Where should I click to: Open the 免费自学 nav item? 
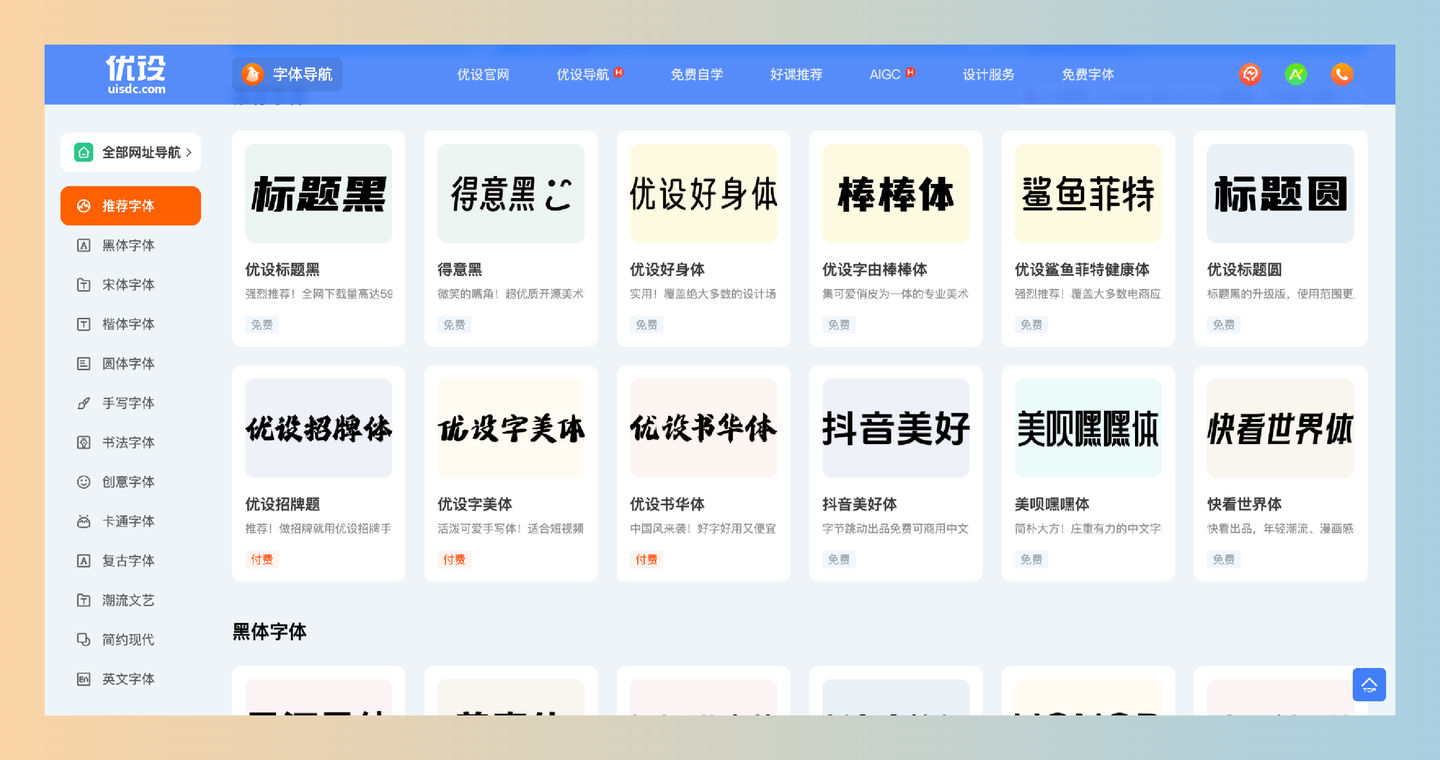(697, 75)
